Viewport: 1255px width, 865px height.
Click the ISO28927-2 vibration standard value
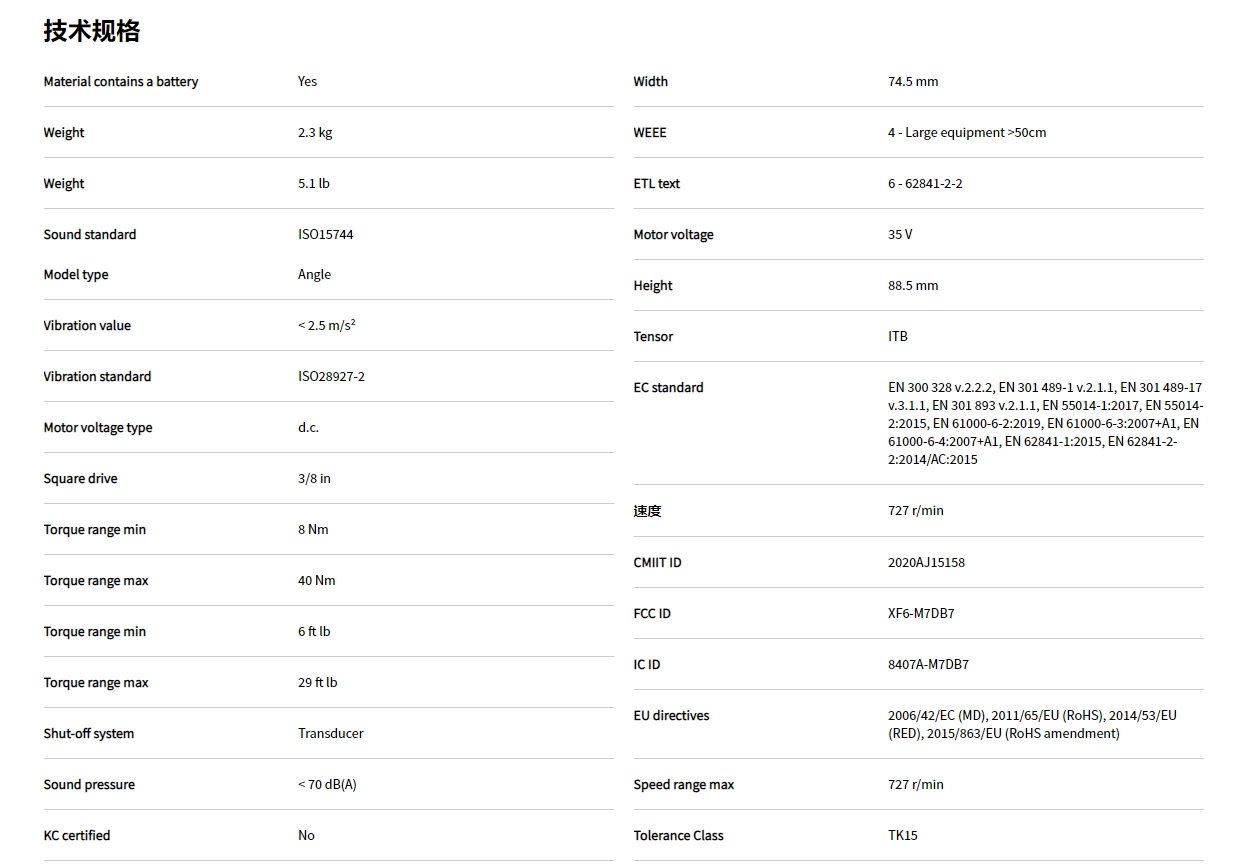tap(331, 377)
